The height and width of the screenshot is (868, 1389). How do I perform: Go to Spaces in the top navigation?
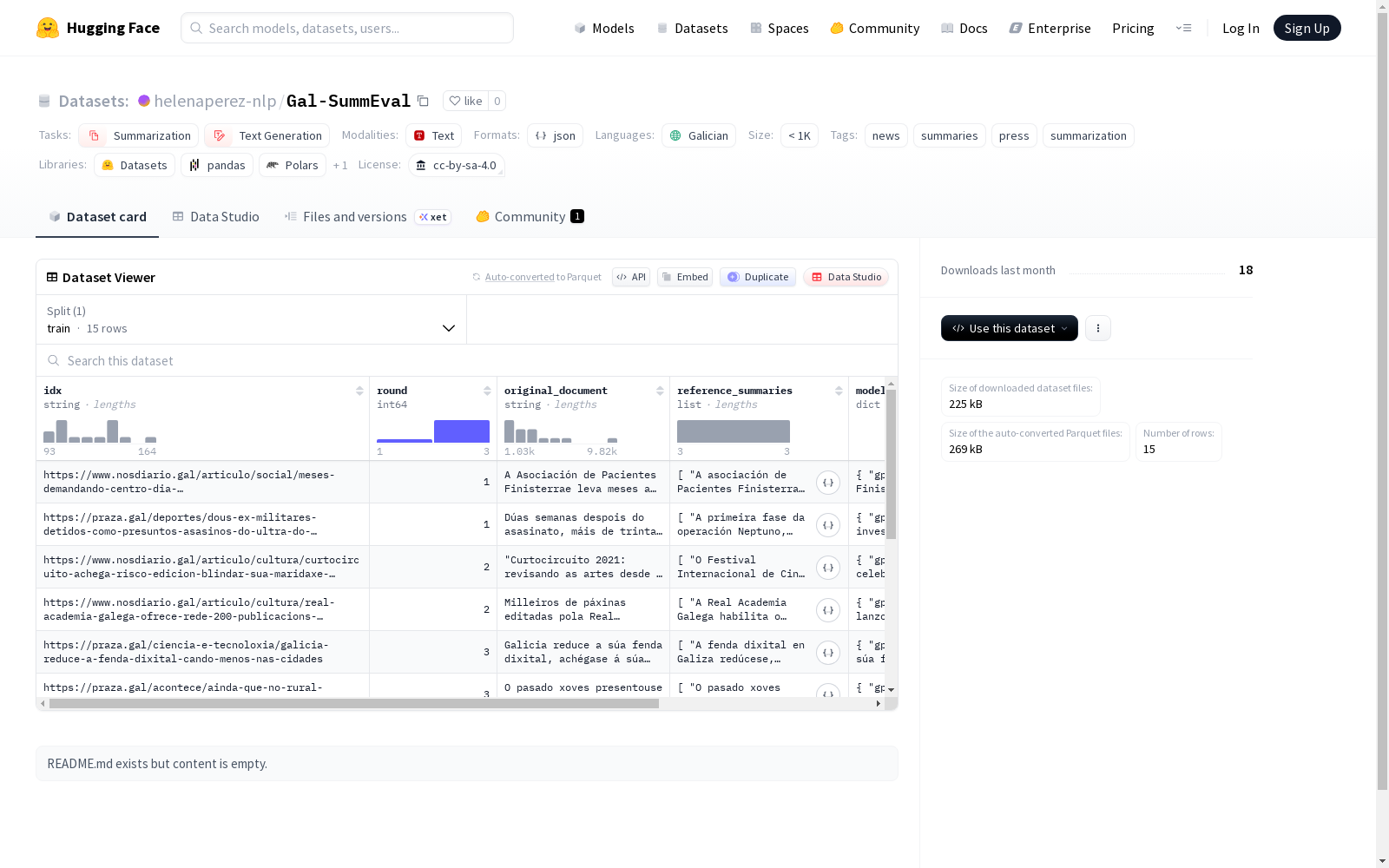(x=780, y=28)
